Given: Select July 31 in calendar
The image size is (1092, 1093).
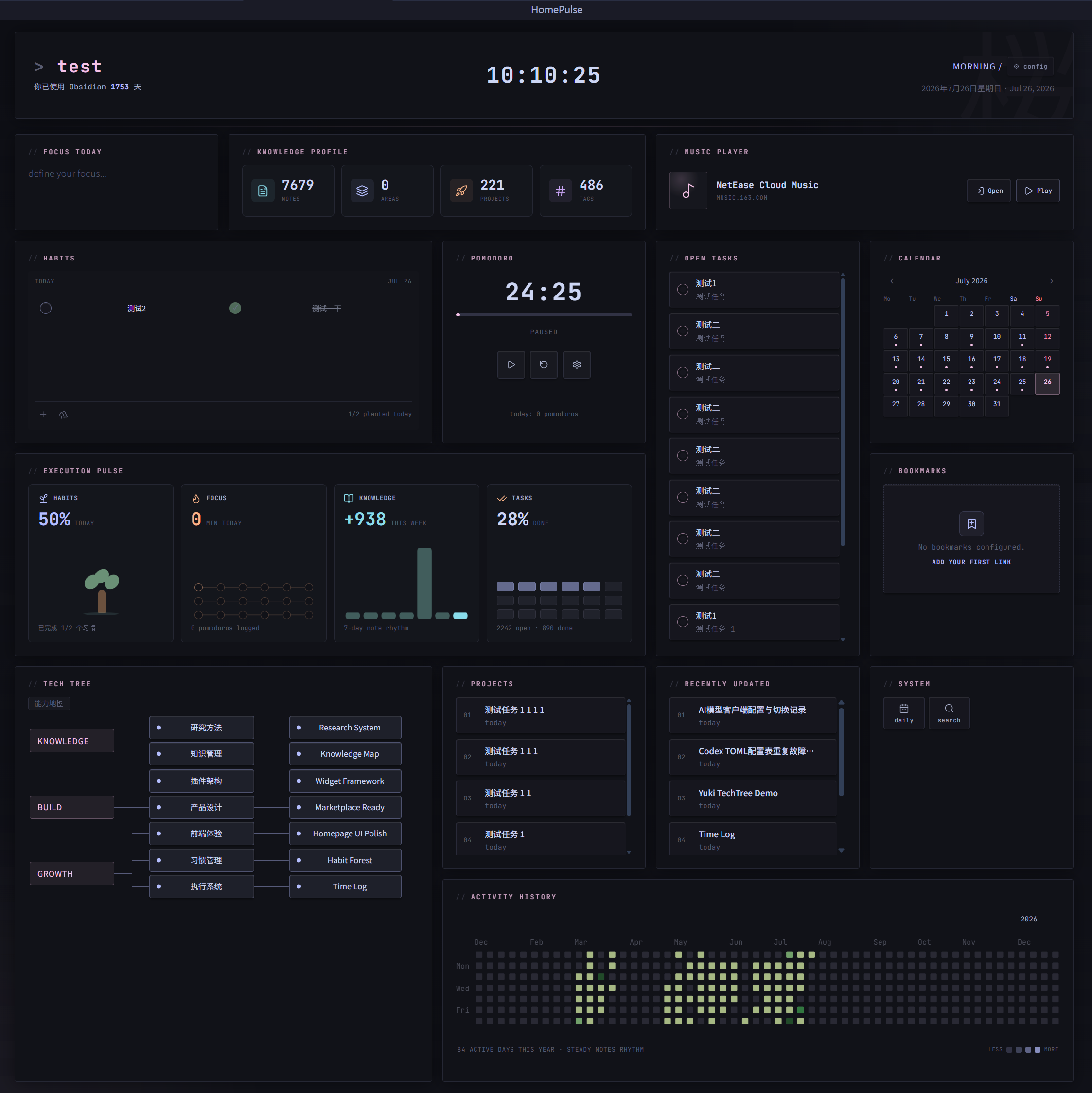Looking at the screenshot, I should tap(996, 406).
